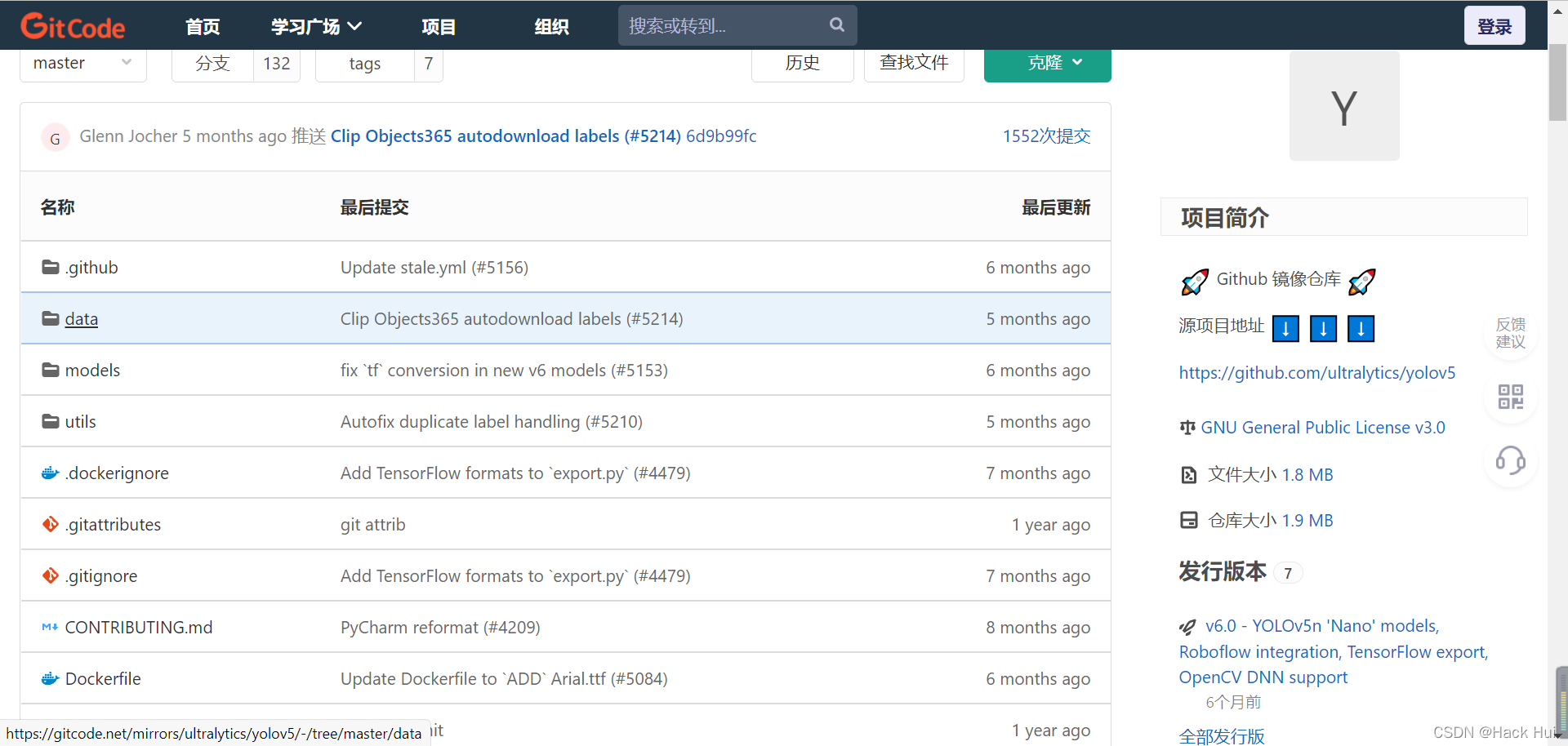Open commit hash 6d9b99fc
The height and width of the screenshot is (746, 1568).
[721, 136]
